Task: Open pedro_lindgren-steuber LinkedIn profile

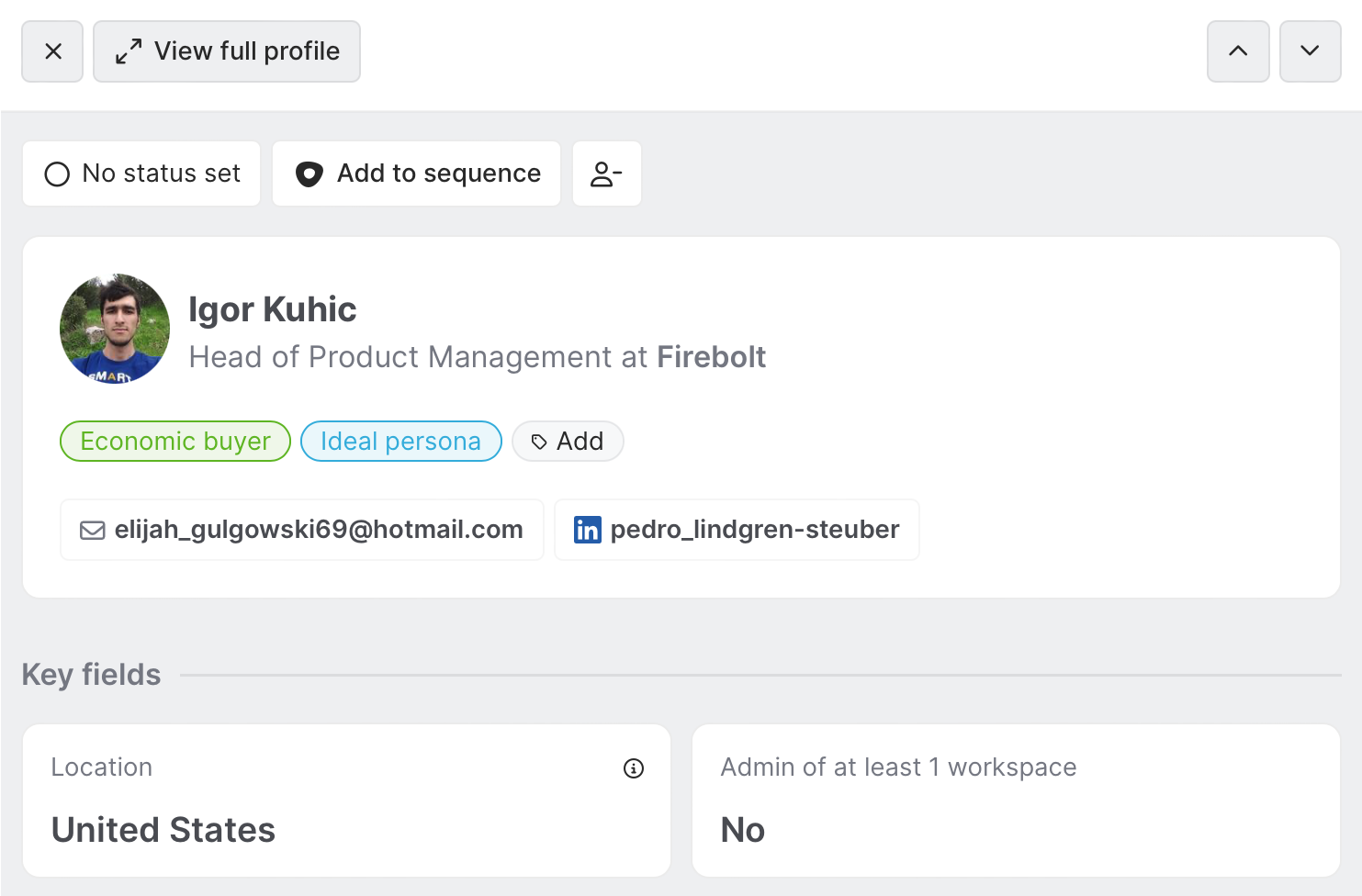Action: 754,530
